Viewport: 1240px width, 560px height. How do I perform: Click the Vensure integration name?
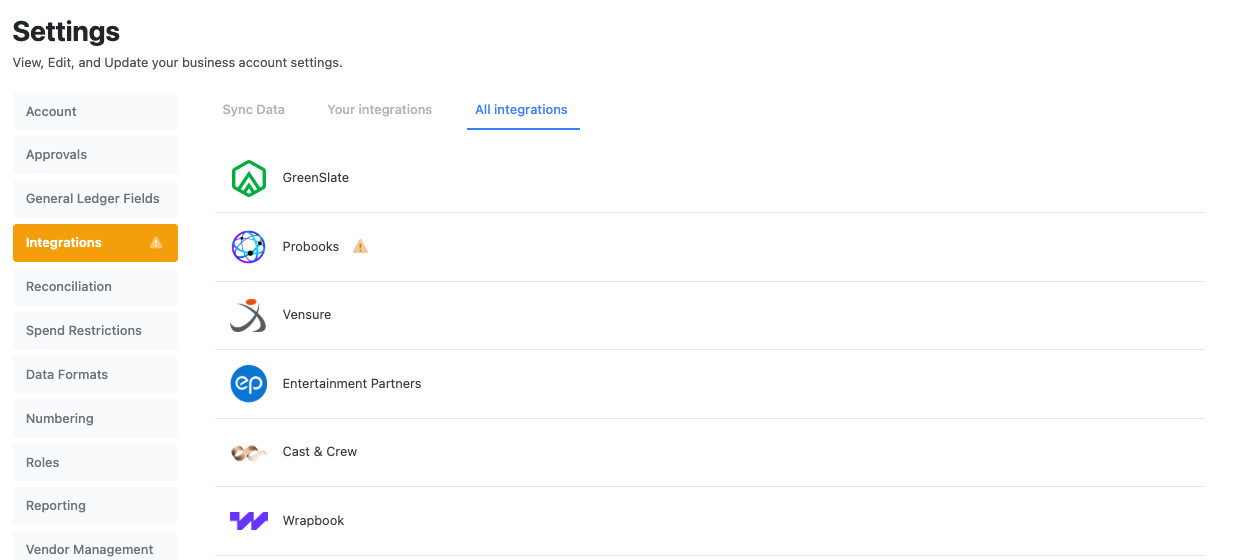coord(307,315)
